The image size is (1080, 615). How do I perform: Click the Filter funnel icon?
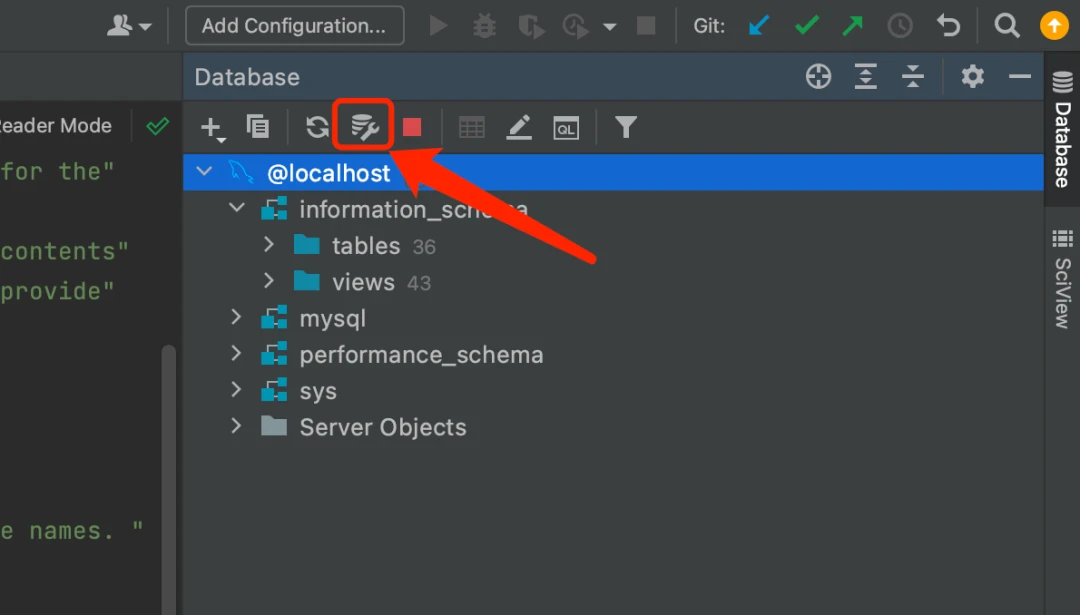tap(626, 127)
